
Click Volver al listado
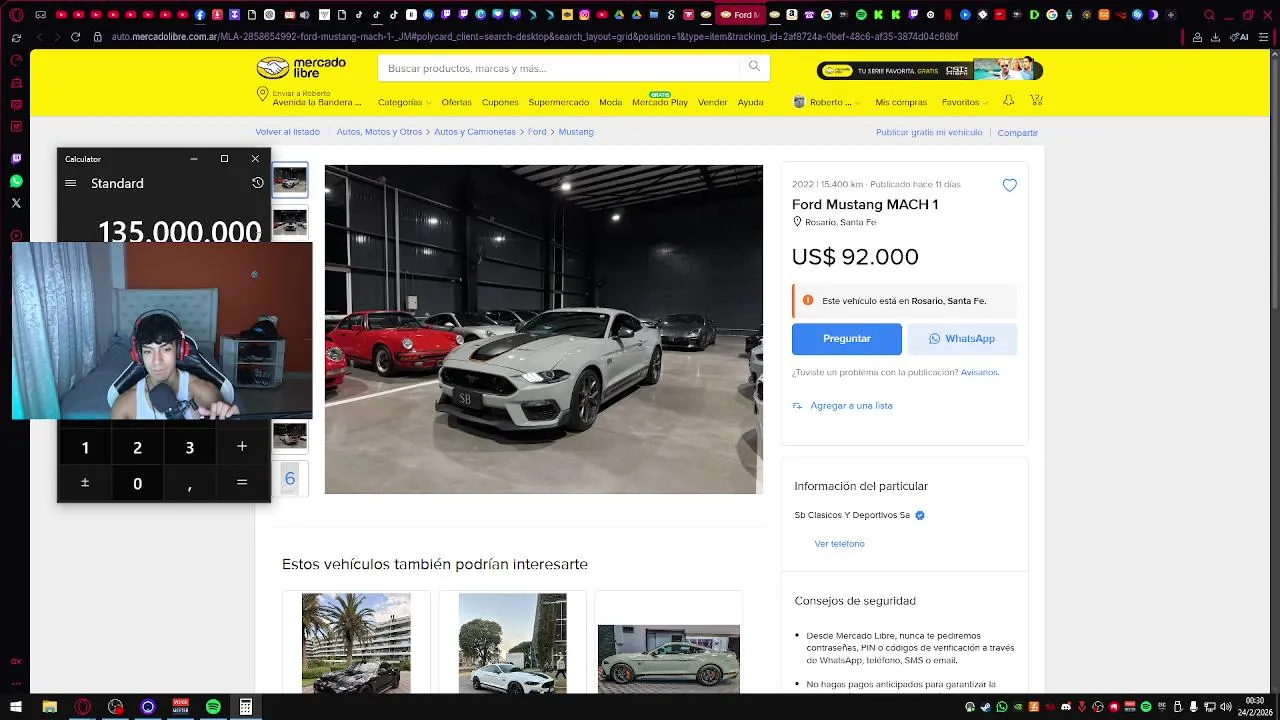[287, 132]
